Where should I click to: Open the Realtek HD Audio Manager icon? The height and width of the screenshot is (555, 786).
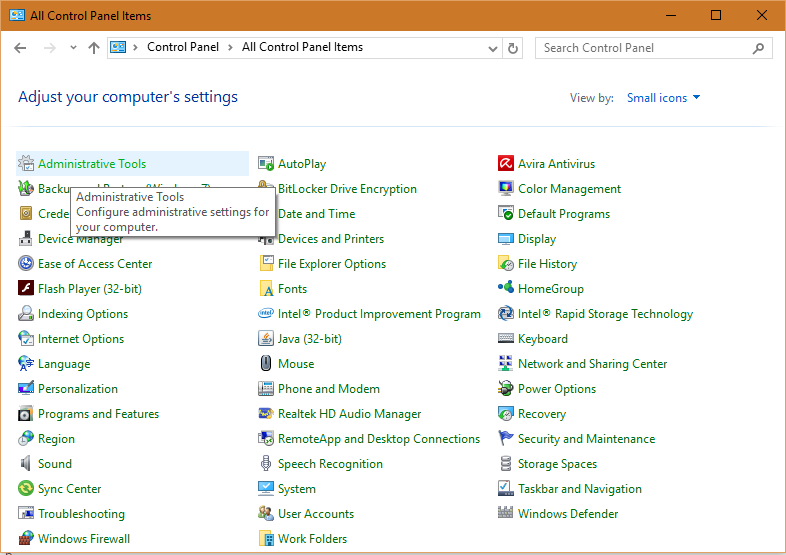point(266,414)
